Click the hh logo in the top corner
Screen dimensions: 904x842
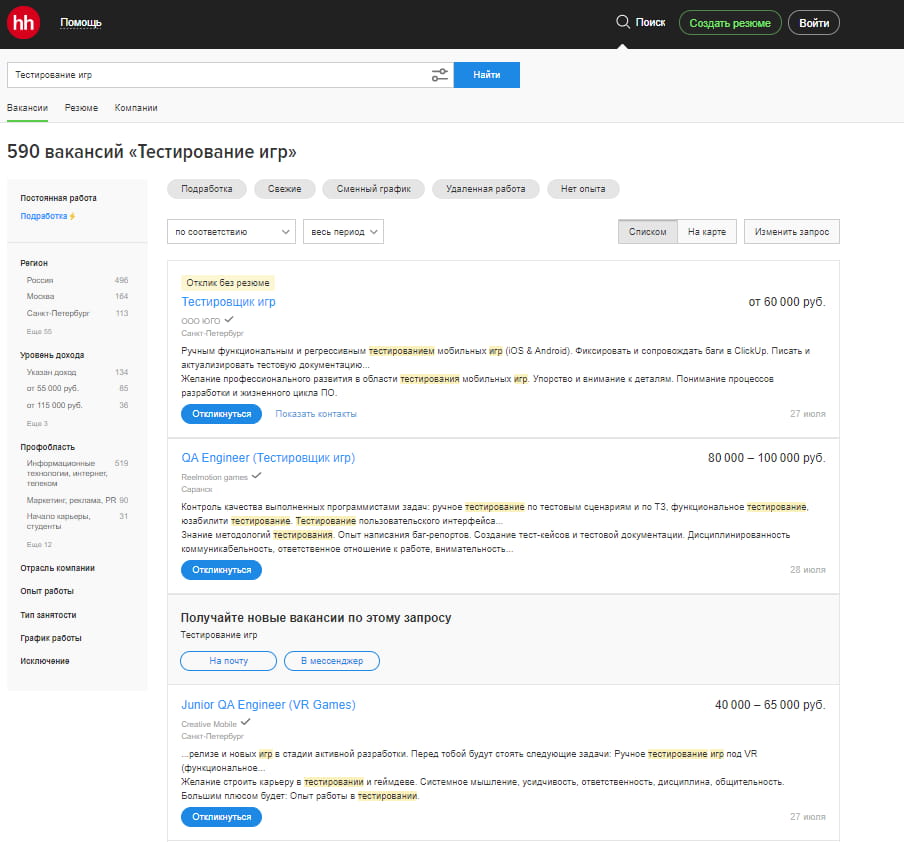coord(22,22)
